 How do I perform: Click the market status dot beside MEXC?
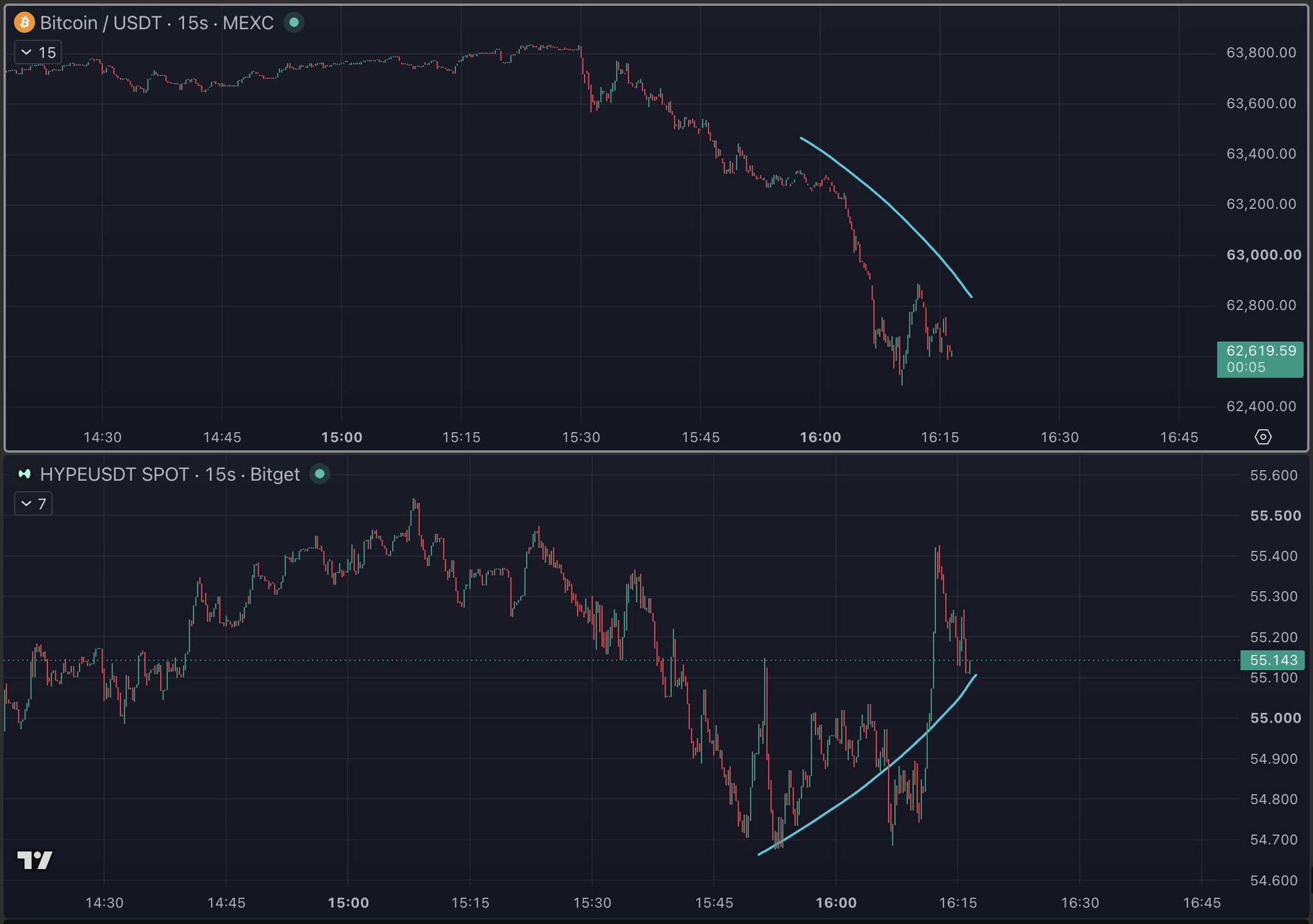(294, 22)
